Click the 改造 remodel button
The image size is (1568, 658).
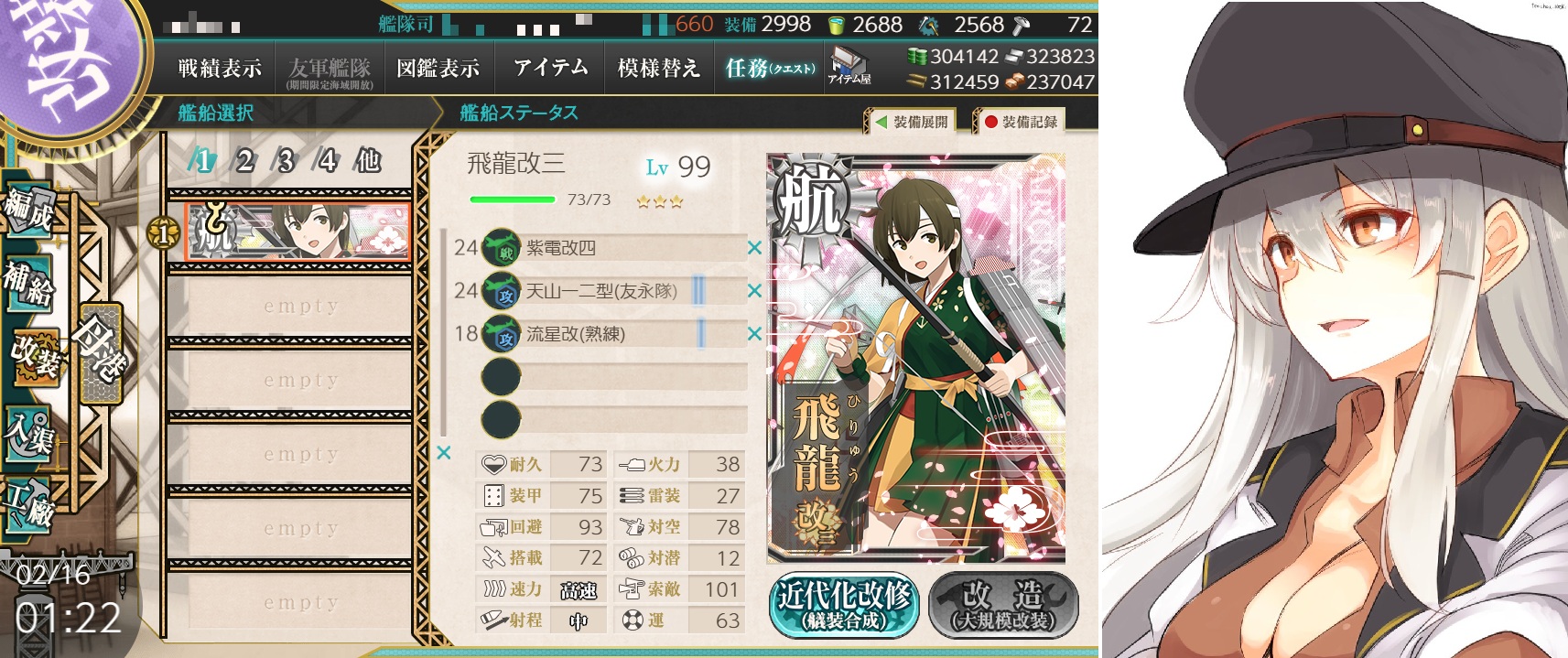coord(1003,606)
